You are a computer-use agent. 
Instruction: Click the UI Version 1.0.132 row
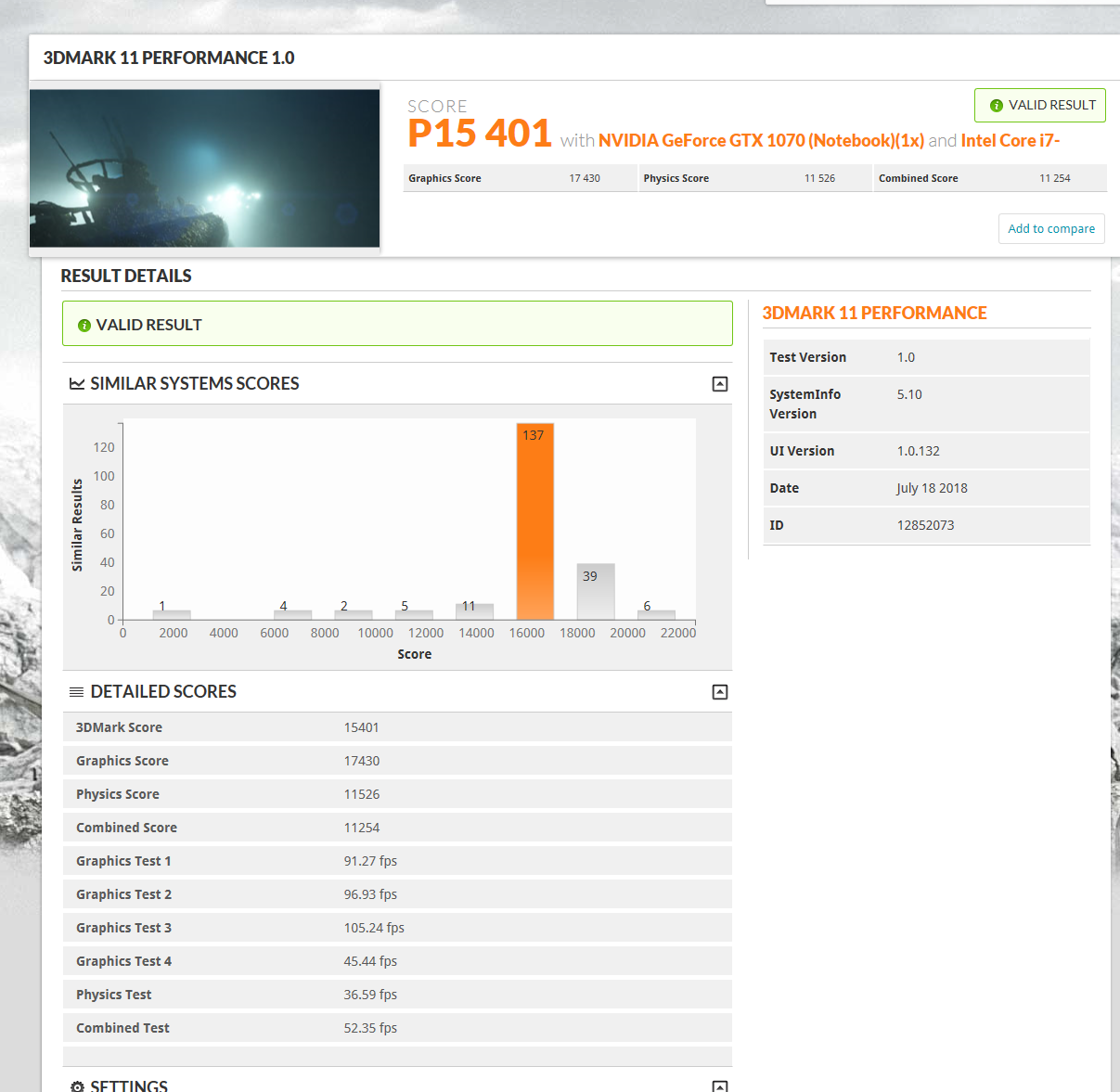tap(926, 451)
